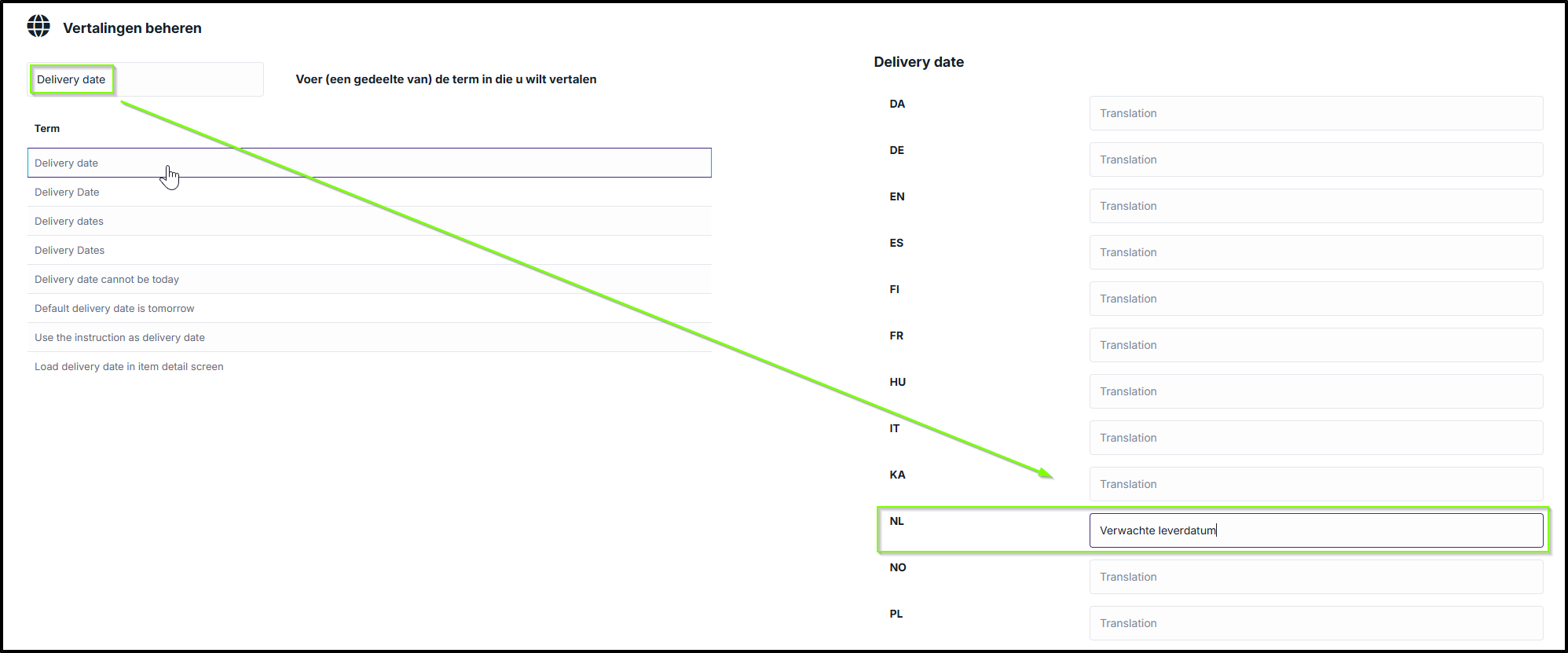Select the 'Delivery Date' capitalized term row
The height and width of the screenshot is (653, 1568).
(x=369, y=192)
